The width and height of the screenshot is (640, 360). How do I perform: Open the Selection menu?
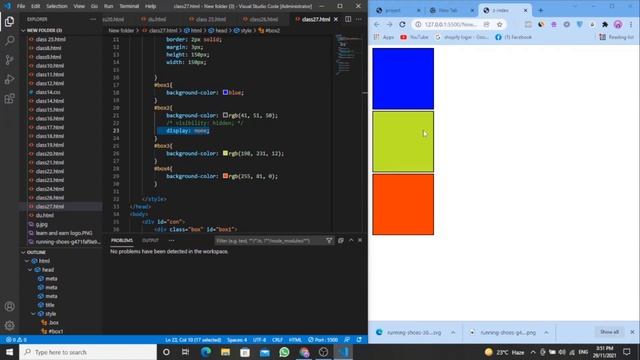[56, 6]
